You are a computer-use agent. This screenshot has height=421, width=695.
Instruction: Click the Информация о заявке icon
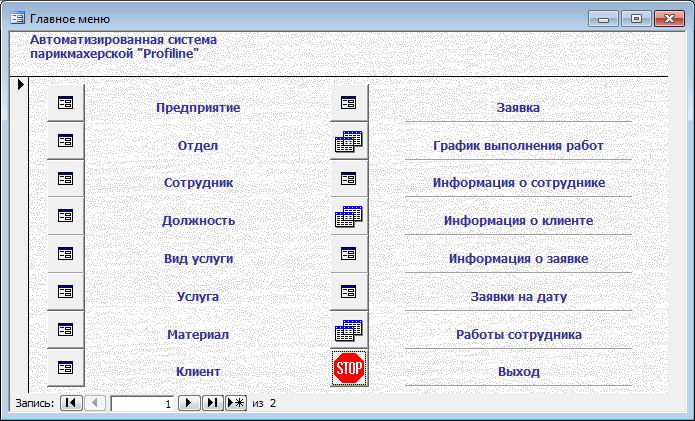click(349, 254)
